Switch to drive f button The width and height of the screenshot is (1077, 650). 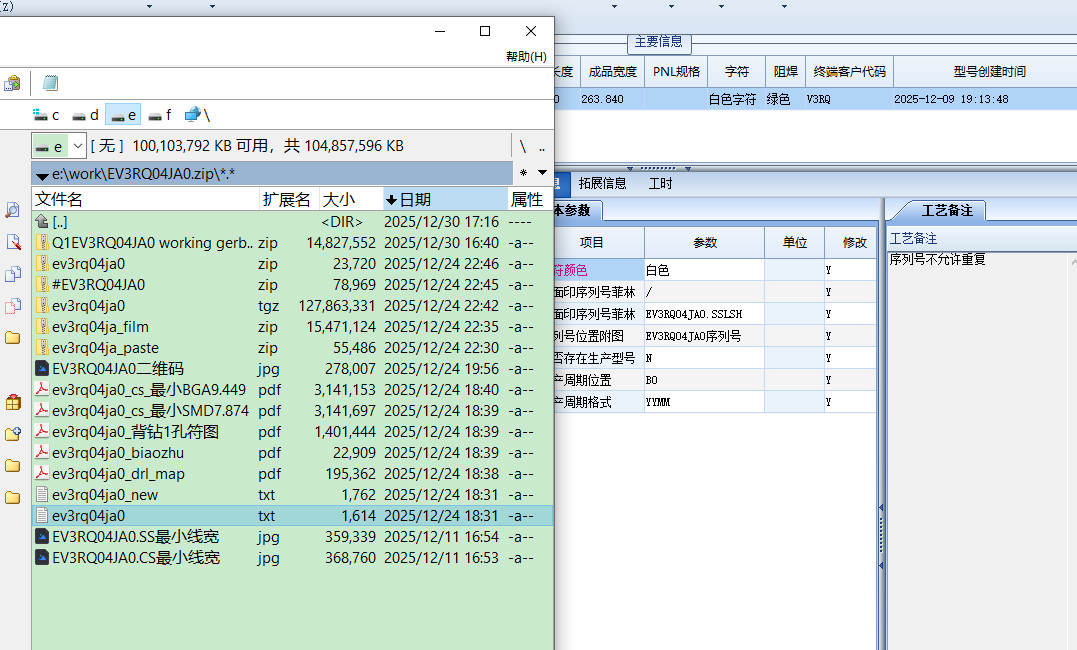pyautogui.click(x=160, y=115)
